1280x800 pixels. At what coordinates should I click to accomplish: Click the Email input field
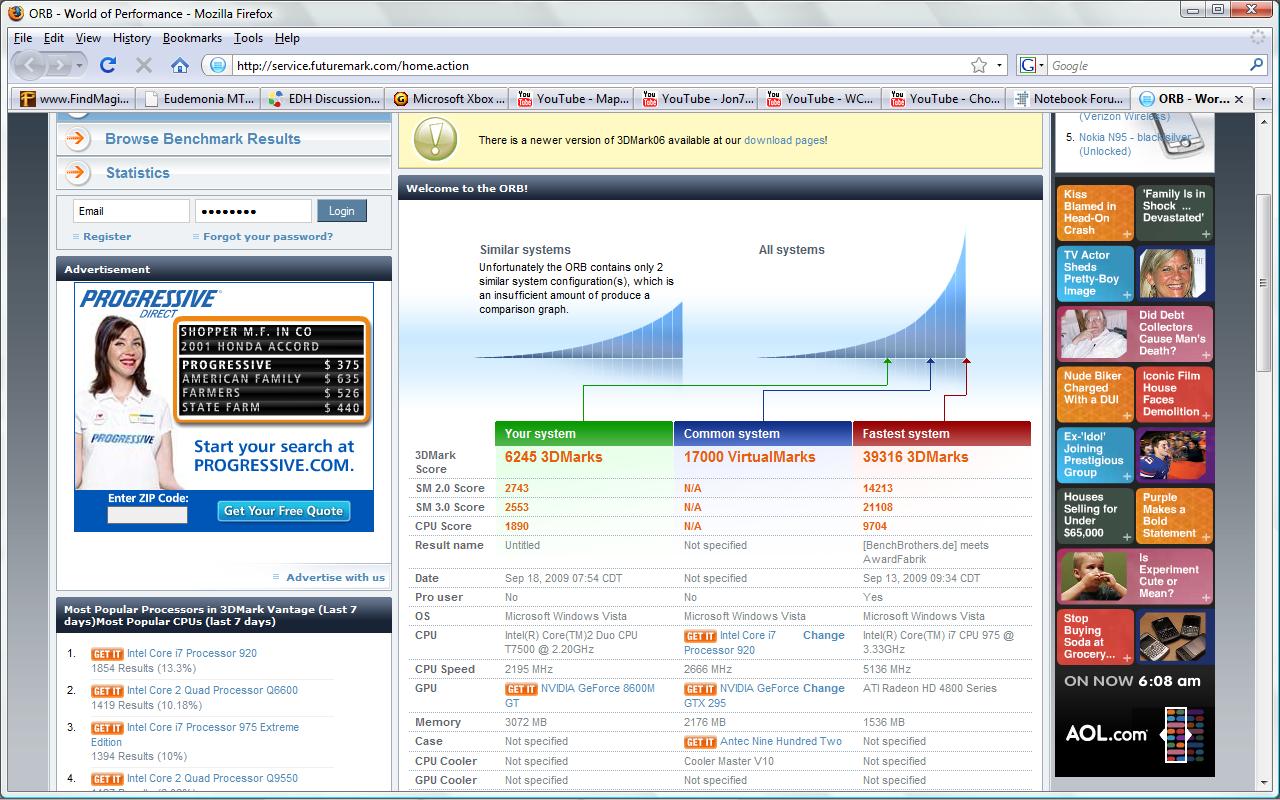click(131, 211)
